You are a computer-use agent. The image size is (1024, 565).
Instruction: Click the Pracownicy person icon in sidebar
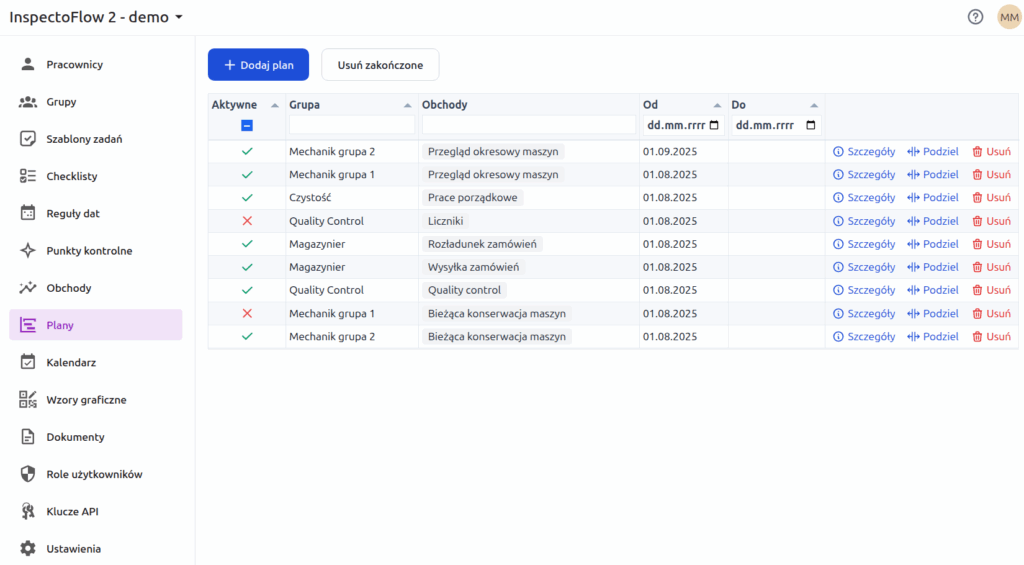[x=28, y=65]
